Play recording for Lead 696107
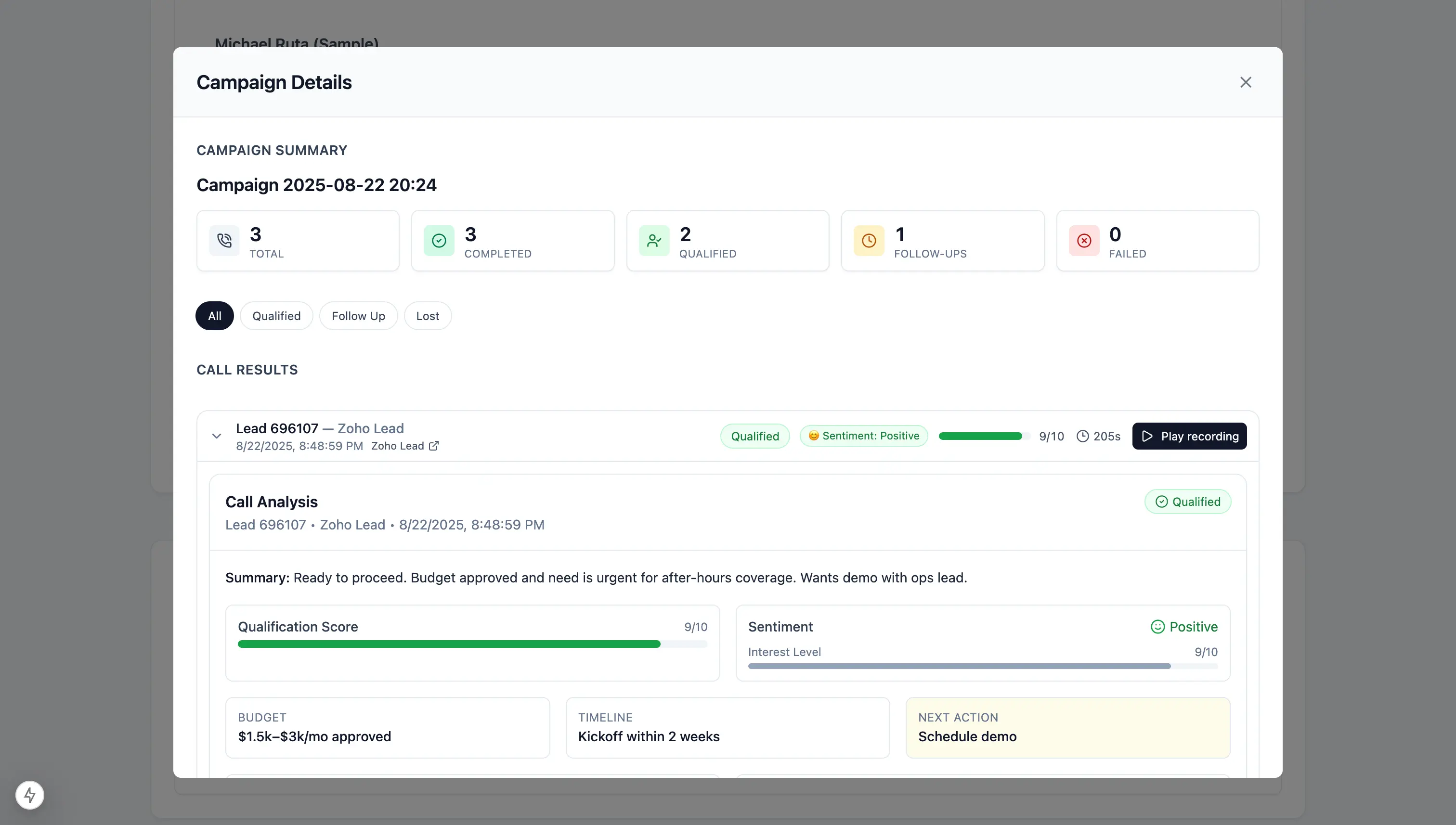Screen dimensions: 1456x825 point(1189,436)
